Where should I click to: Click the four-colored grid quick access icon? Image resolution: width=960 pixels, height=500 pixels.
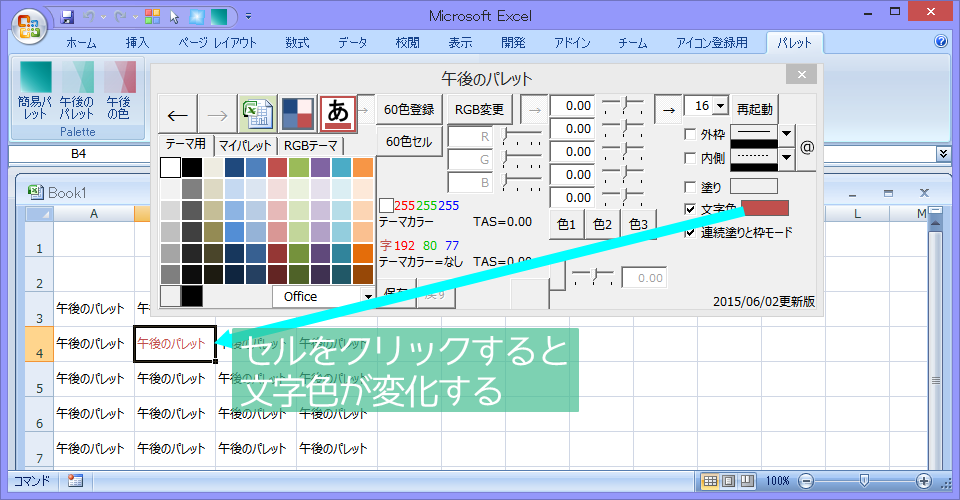tap(152, 17)
